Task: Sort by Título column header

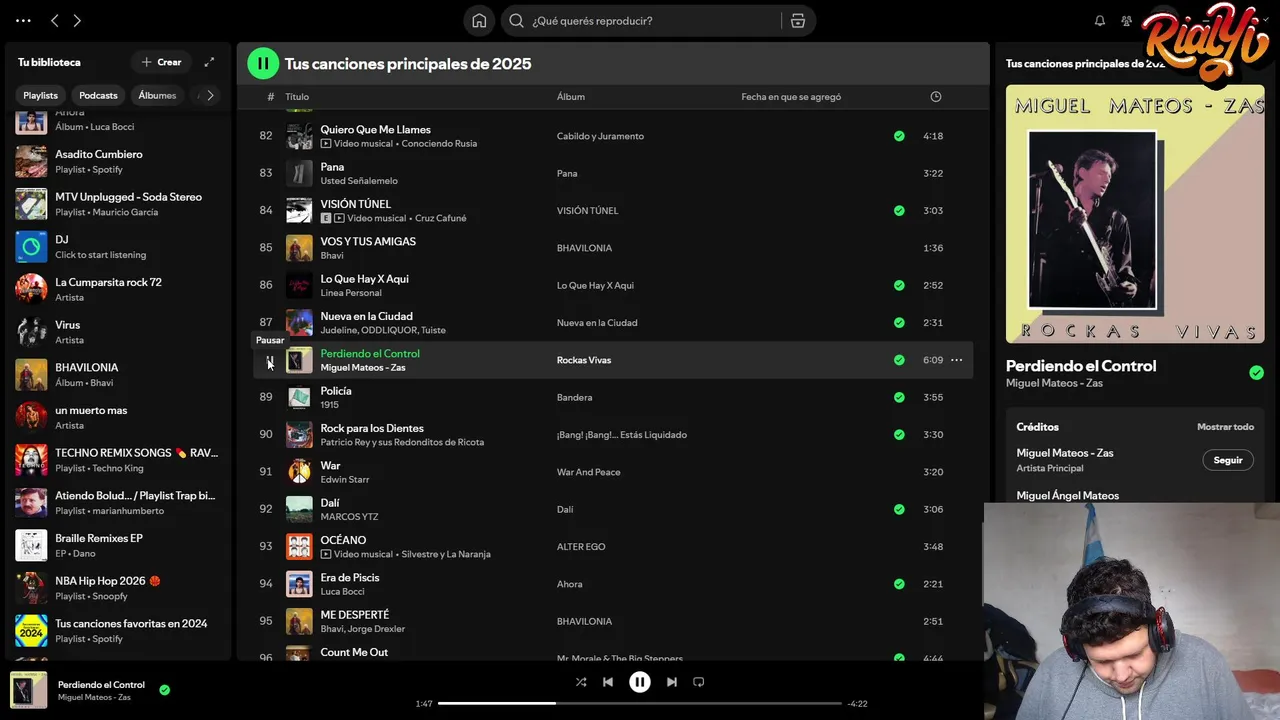Action: click(297, 97)
